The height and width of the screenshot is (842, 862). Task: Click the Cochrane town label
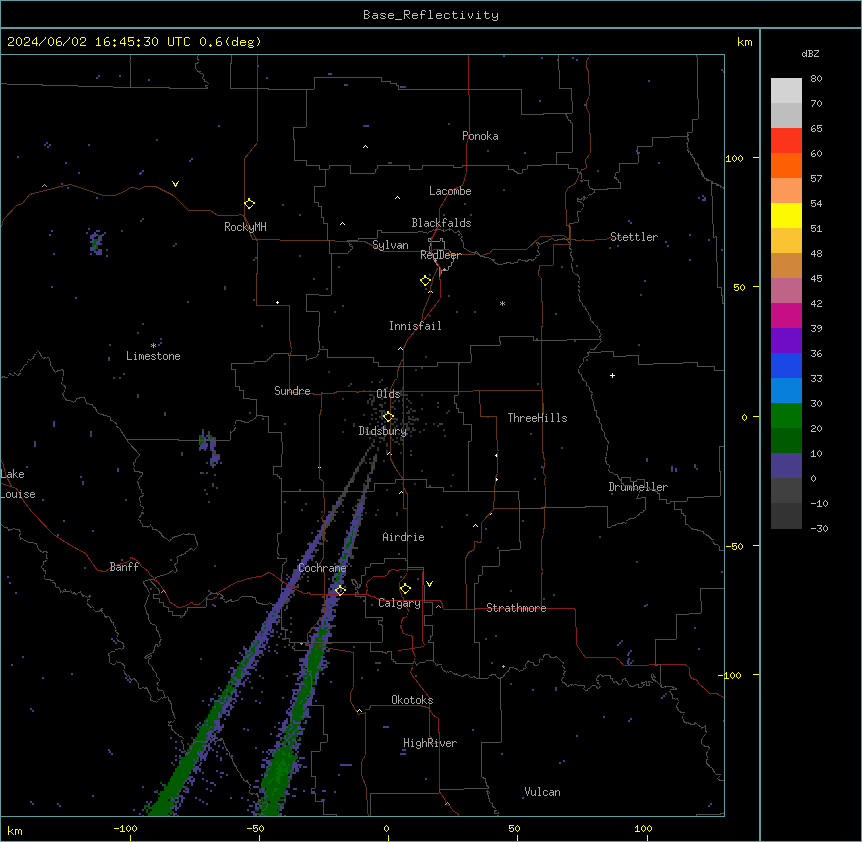tap(322, 568)
